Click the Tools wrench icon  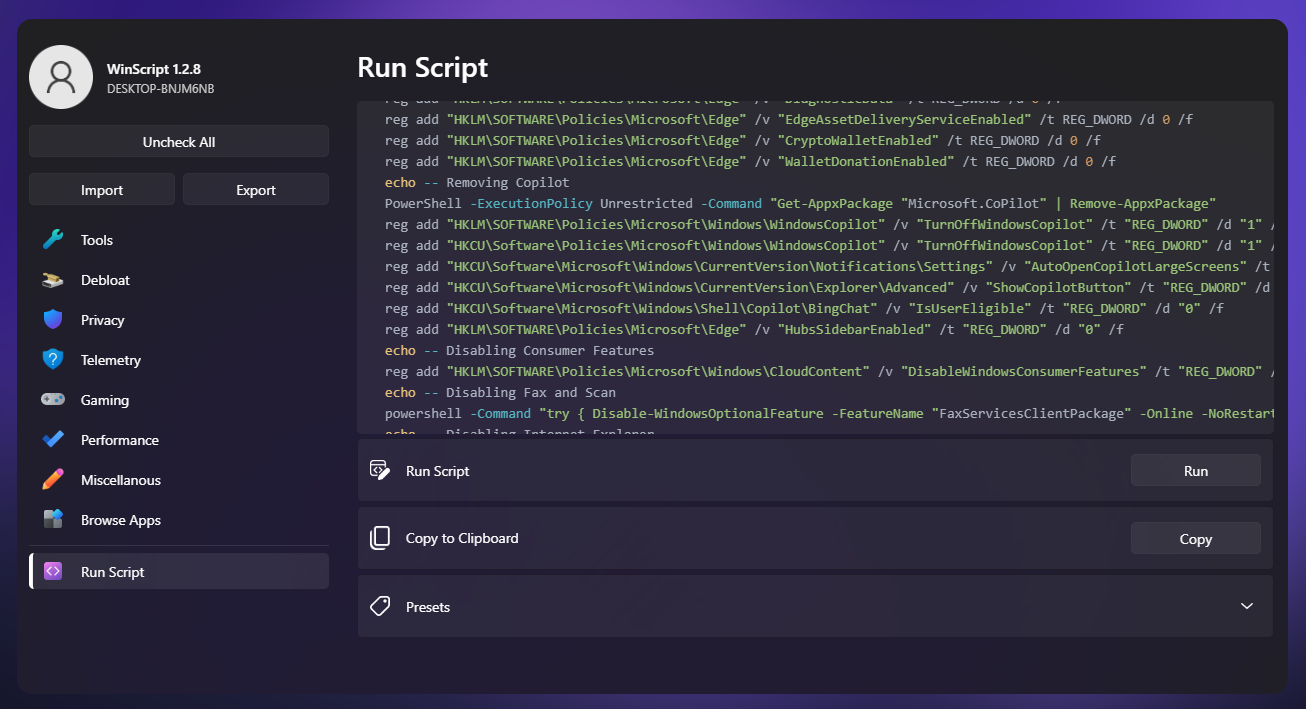(53, 240)
